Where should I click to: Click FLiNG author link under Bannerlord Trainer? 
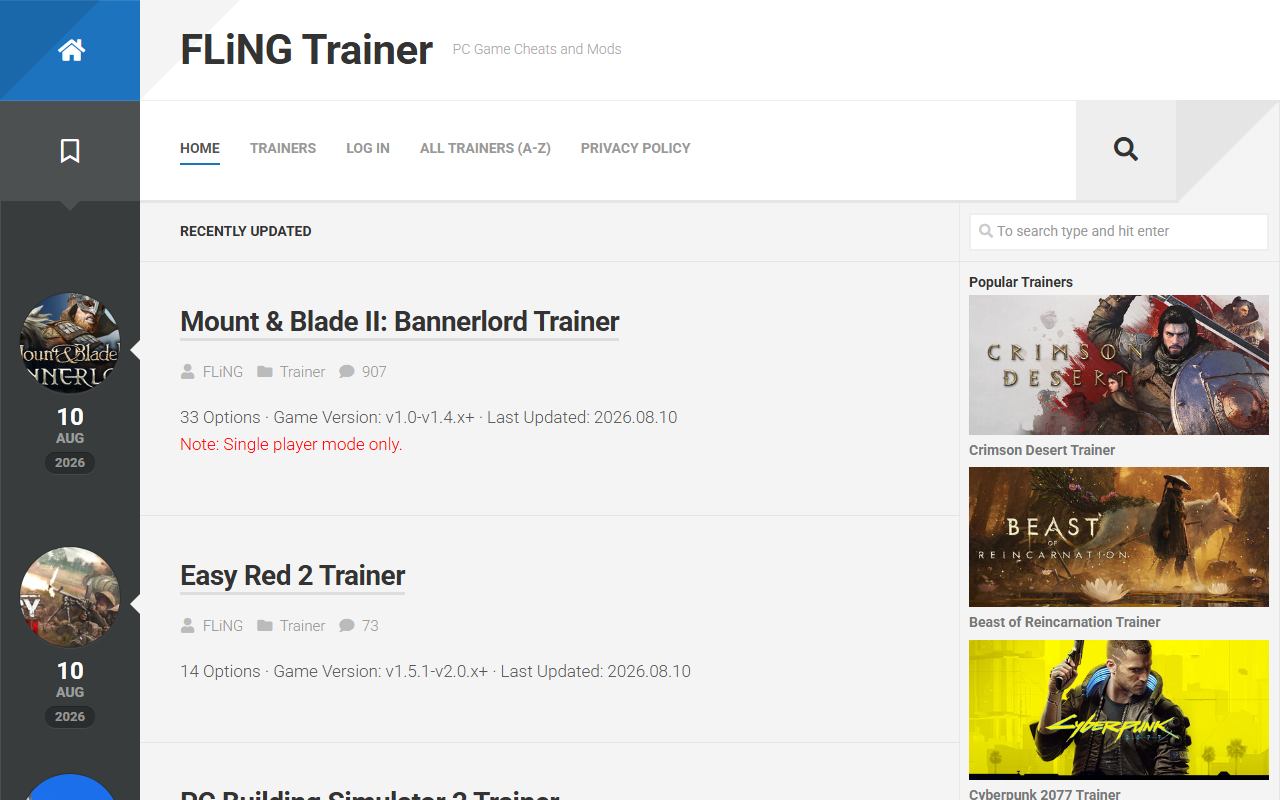click(223, 372)
